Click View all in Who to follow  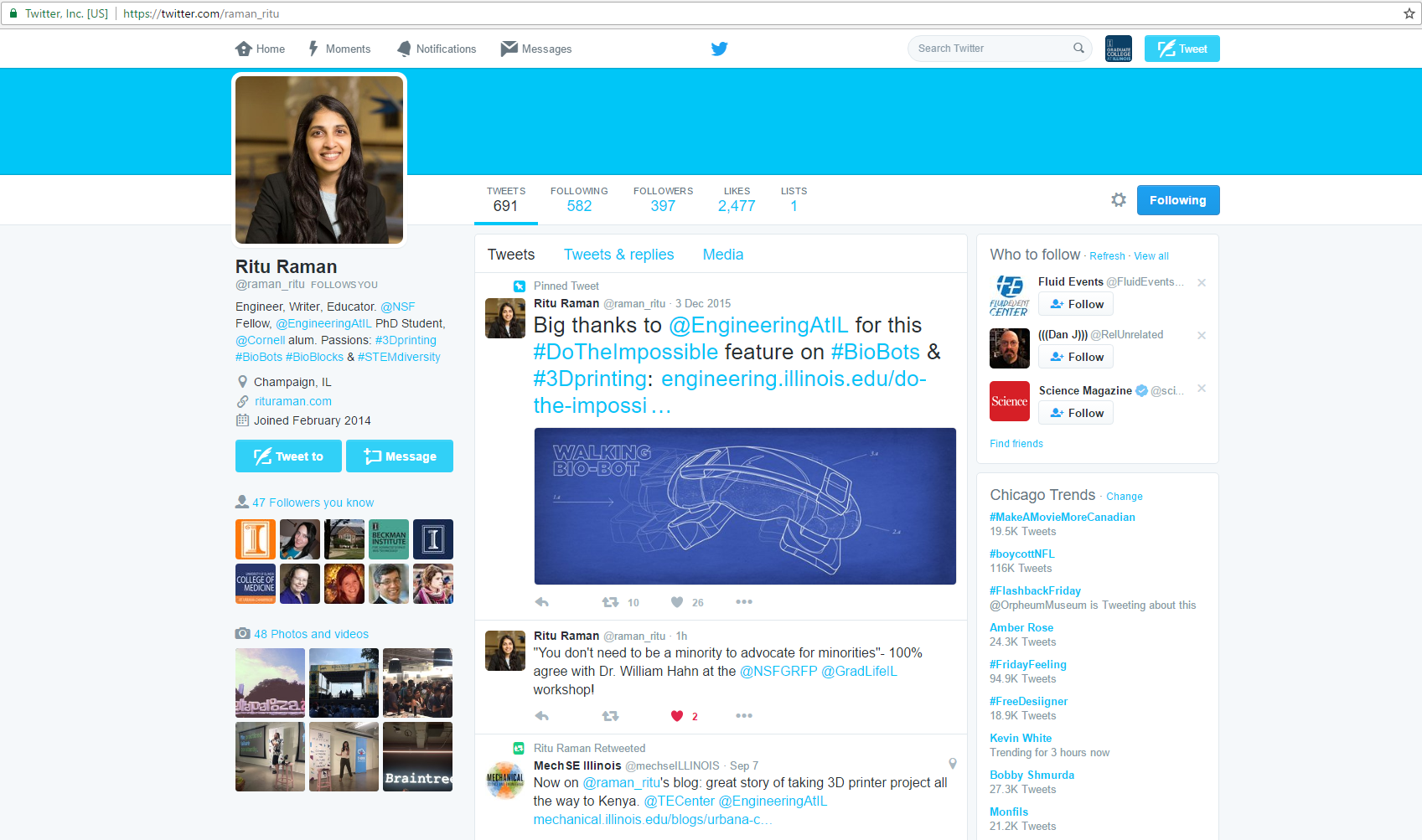[1151, 256]
